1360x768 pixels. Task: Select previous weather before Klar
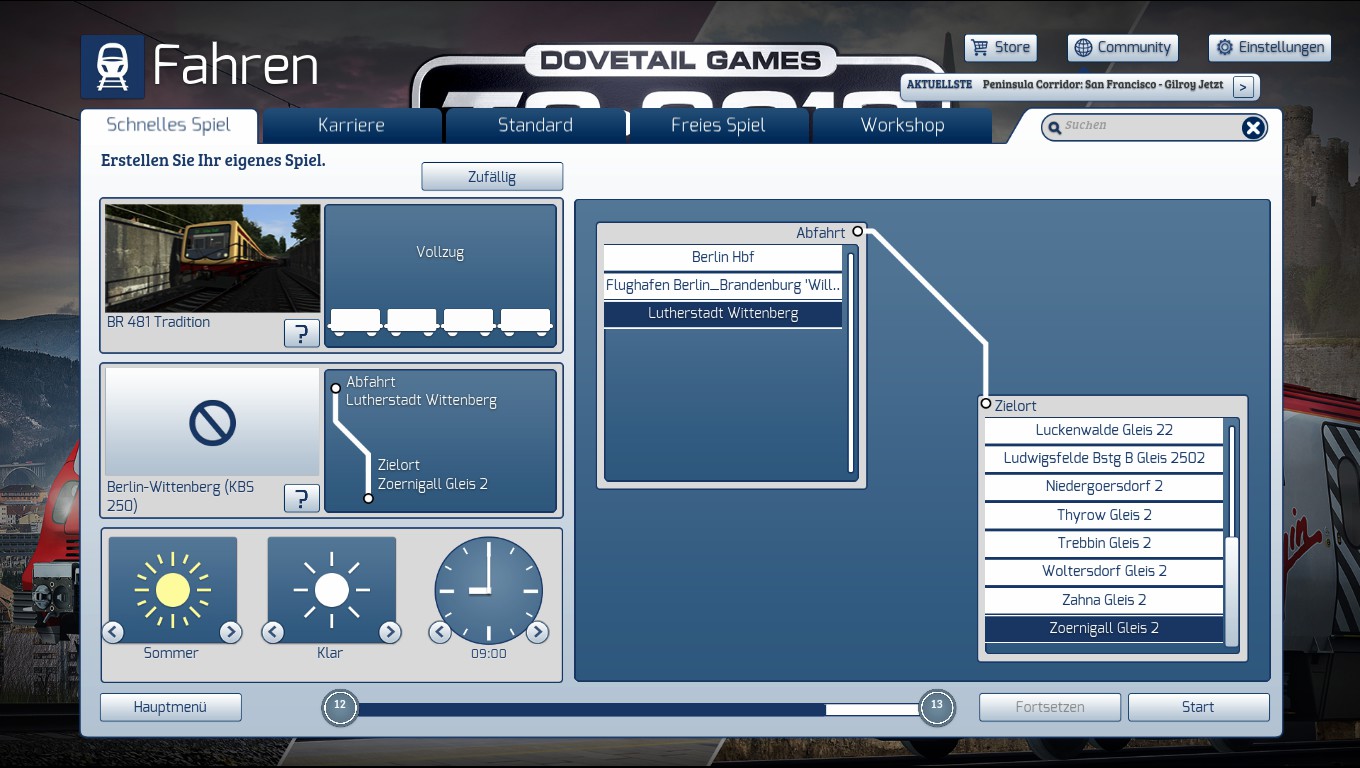[273, 632]
